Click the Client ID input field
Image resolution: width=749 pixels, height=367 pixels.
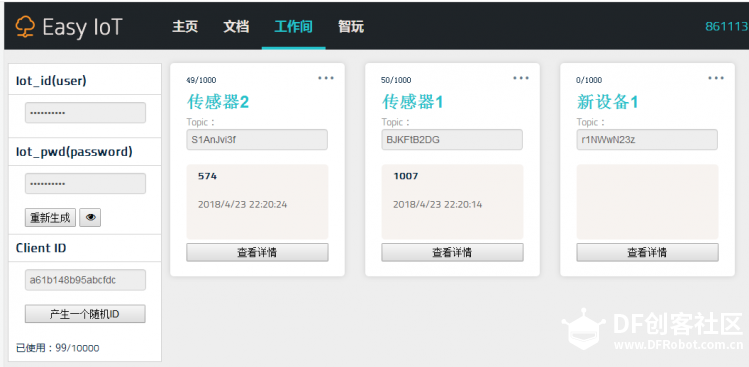click(x=86, y=280)
